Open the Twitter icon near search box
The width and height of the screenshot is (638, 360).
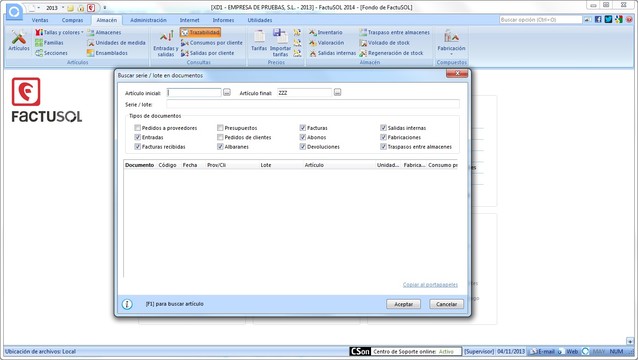point(608,19)
